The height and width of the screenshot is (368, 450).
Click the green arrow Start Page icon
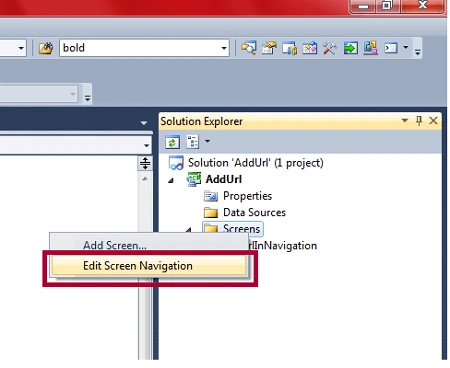351,48
